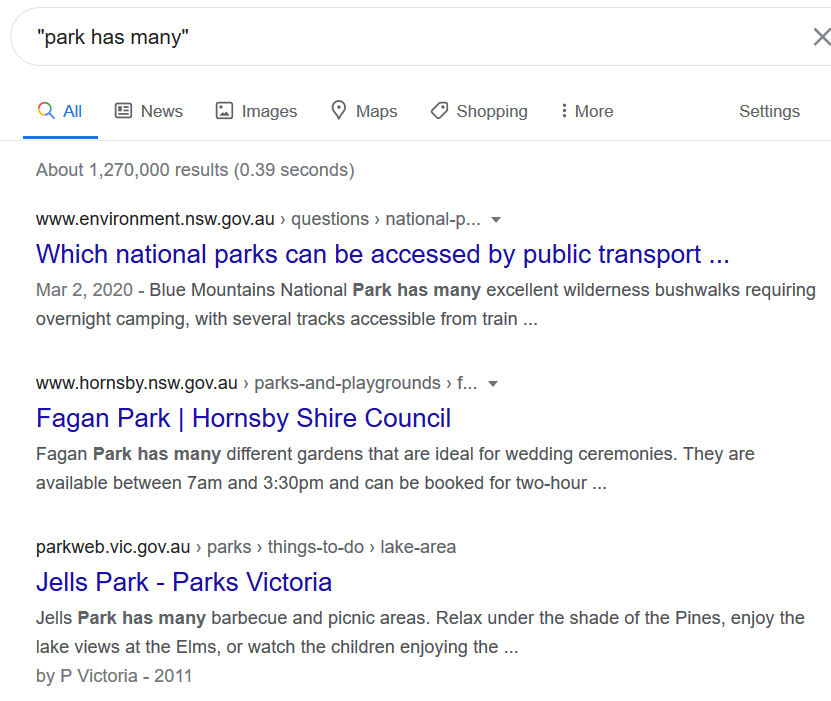The height and width of the screenshot is (701, 831).
Task: Open dropdown arrow next to environment.nsw.gov.au URL
Action: coord(496,219)
